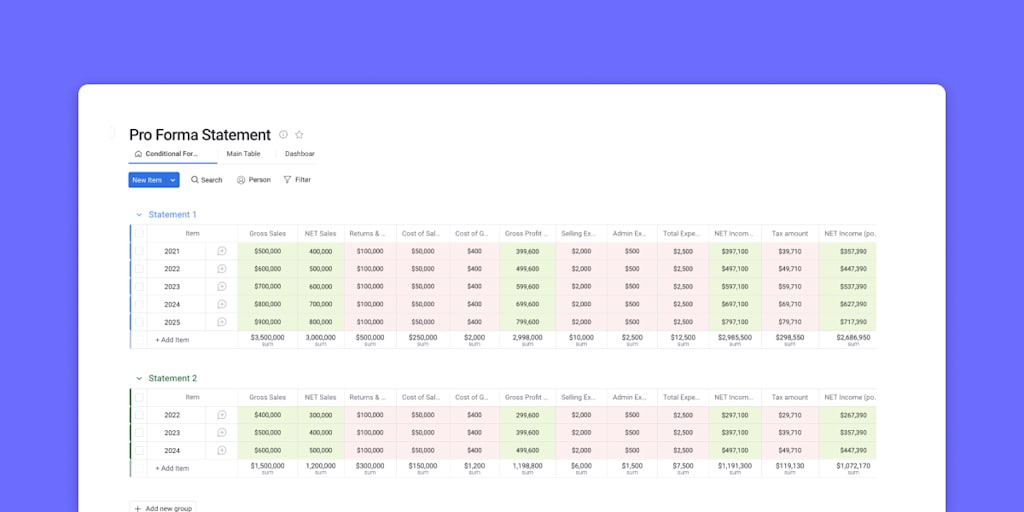The image size is (1024, 512).
Task: Click Gross Profit column header in Statement 2
Action: point(527,397)
